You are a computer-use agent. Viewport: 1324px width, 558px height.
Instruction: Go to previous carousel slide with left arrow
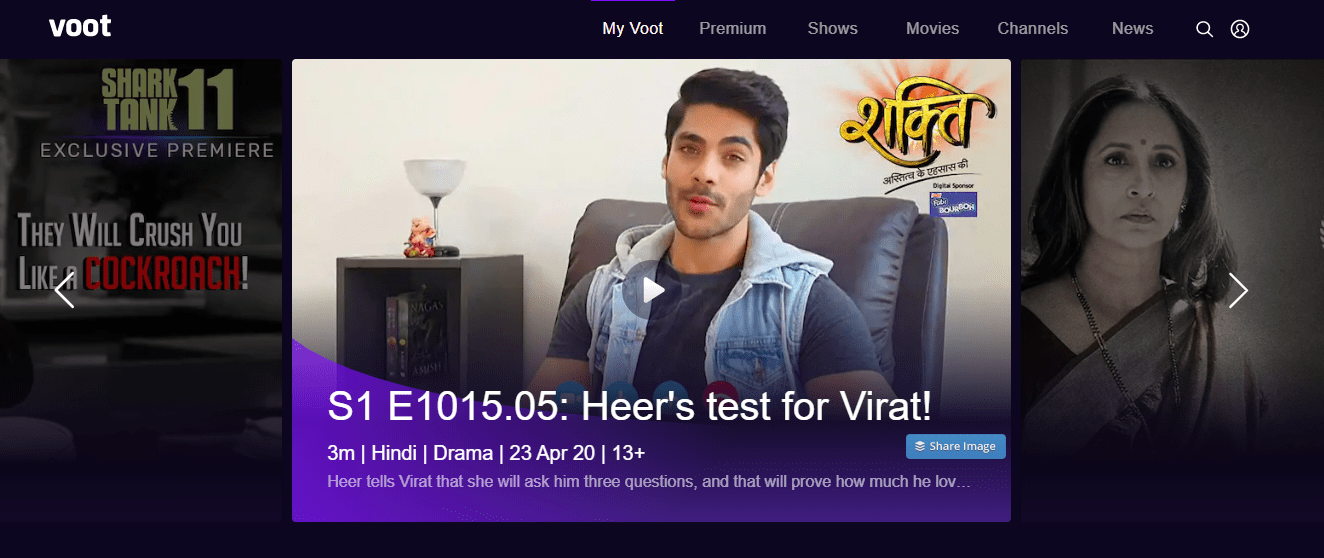pyautogui.click(x=65, y=290)
